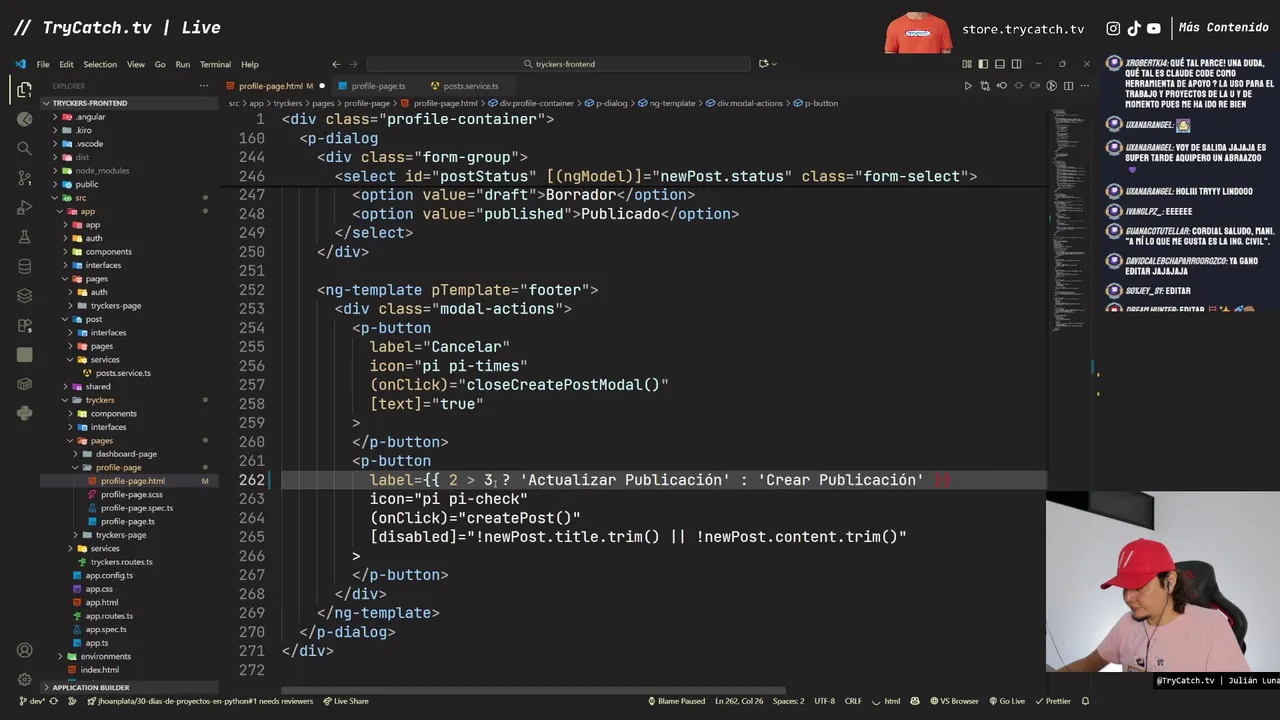The image size is (1280, 720).
Task: Click Ln 262, Col 26 in status bar
Action: [739, 701]
